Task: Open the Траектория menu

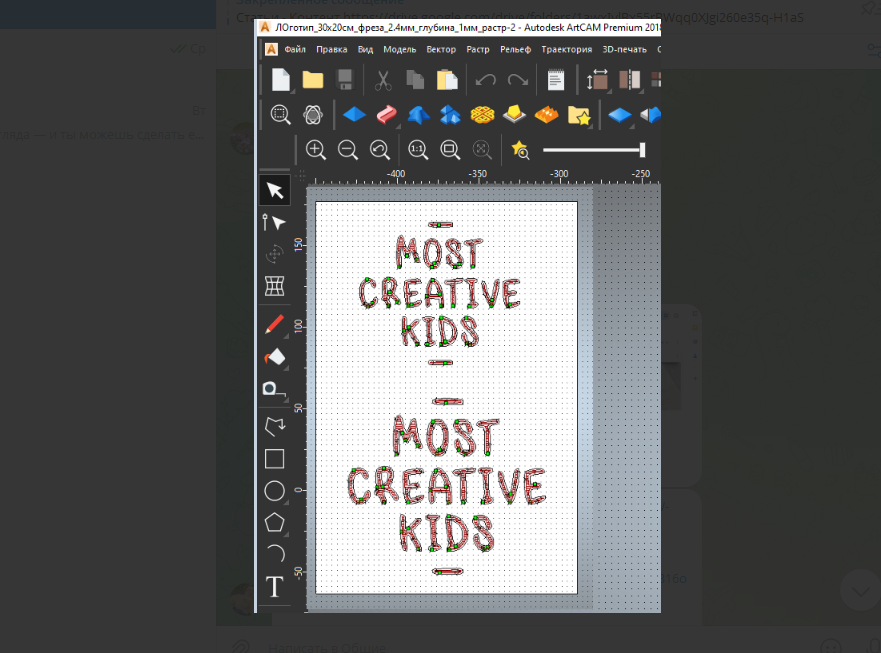Action: (566, 49)
